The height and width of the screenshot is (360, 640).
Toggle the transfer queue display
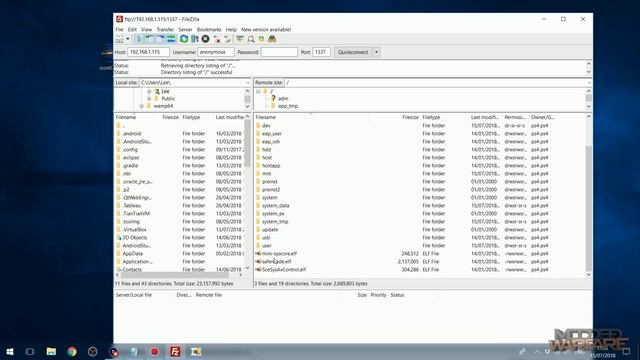171,39
